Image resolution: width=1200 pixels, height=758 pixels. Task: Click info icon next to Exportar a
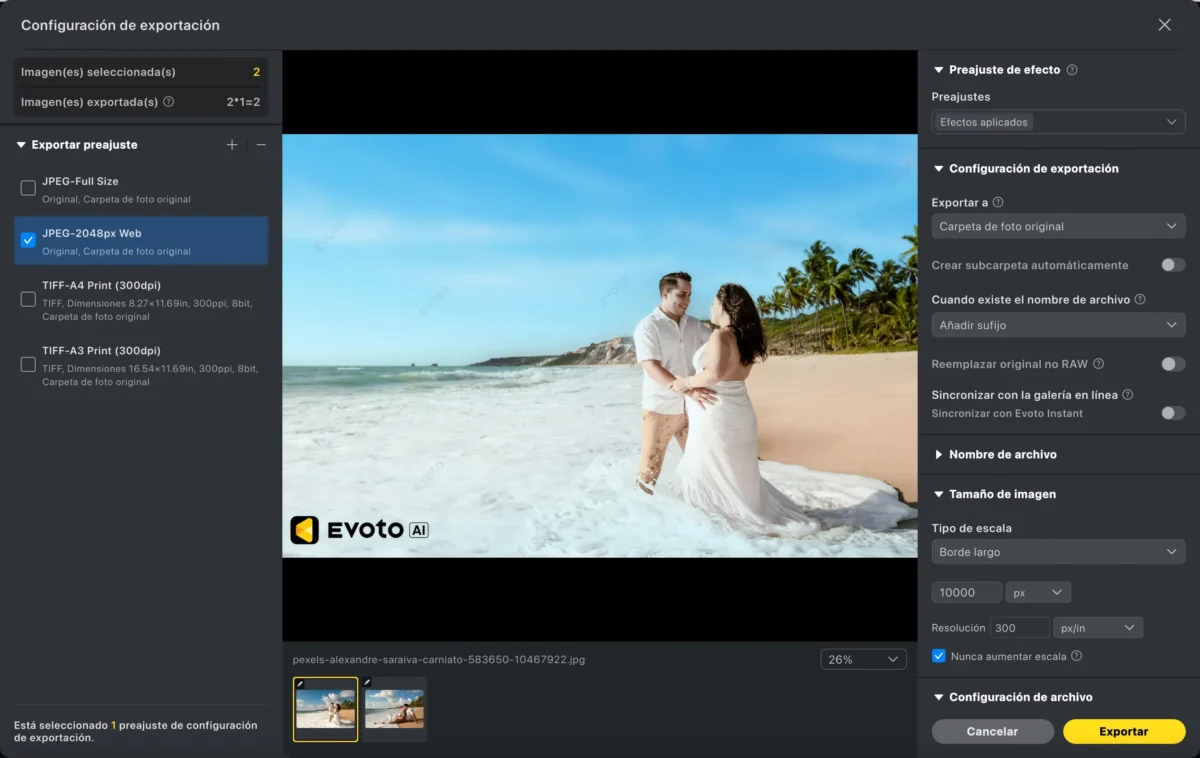pos(998,202)
